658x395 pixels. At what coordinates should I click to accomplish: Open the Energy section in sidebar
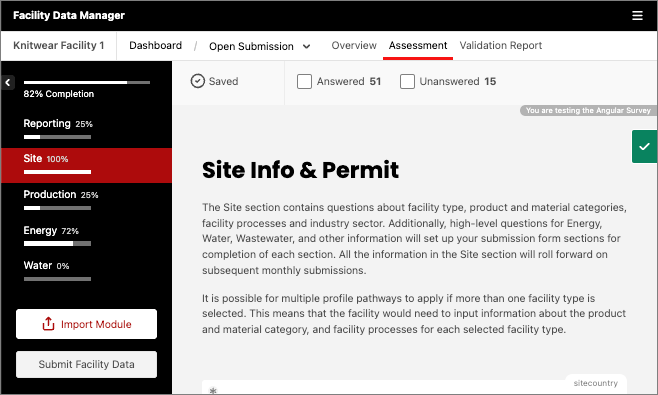coord(86,236)
